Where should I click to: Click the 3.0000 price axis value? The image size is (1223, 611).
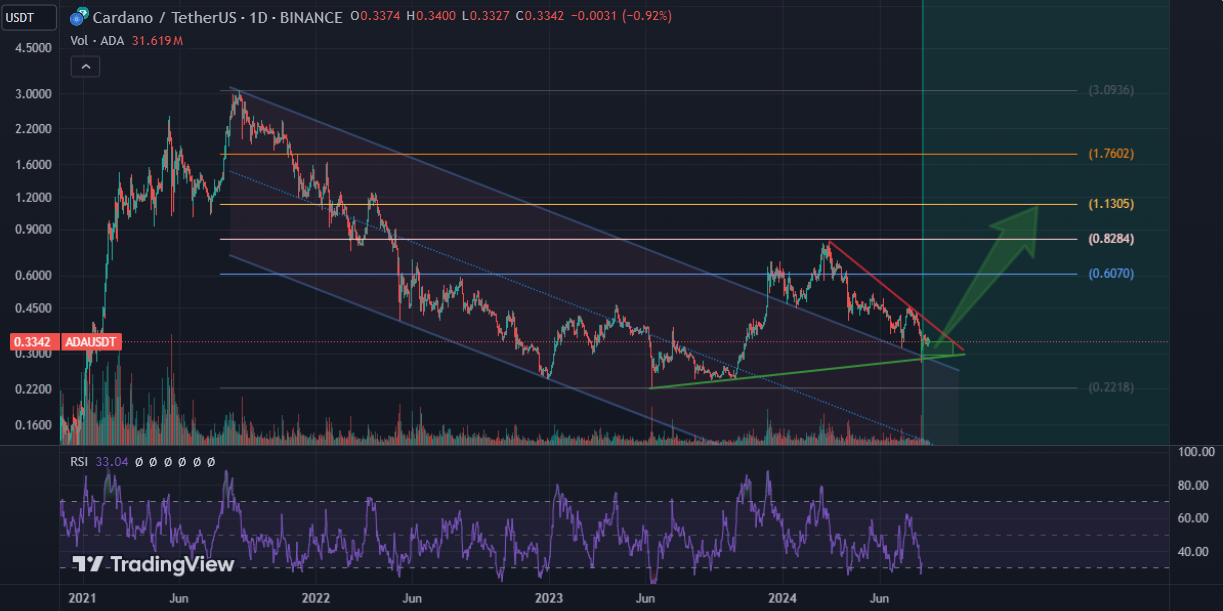34,94
